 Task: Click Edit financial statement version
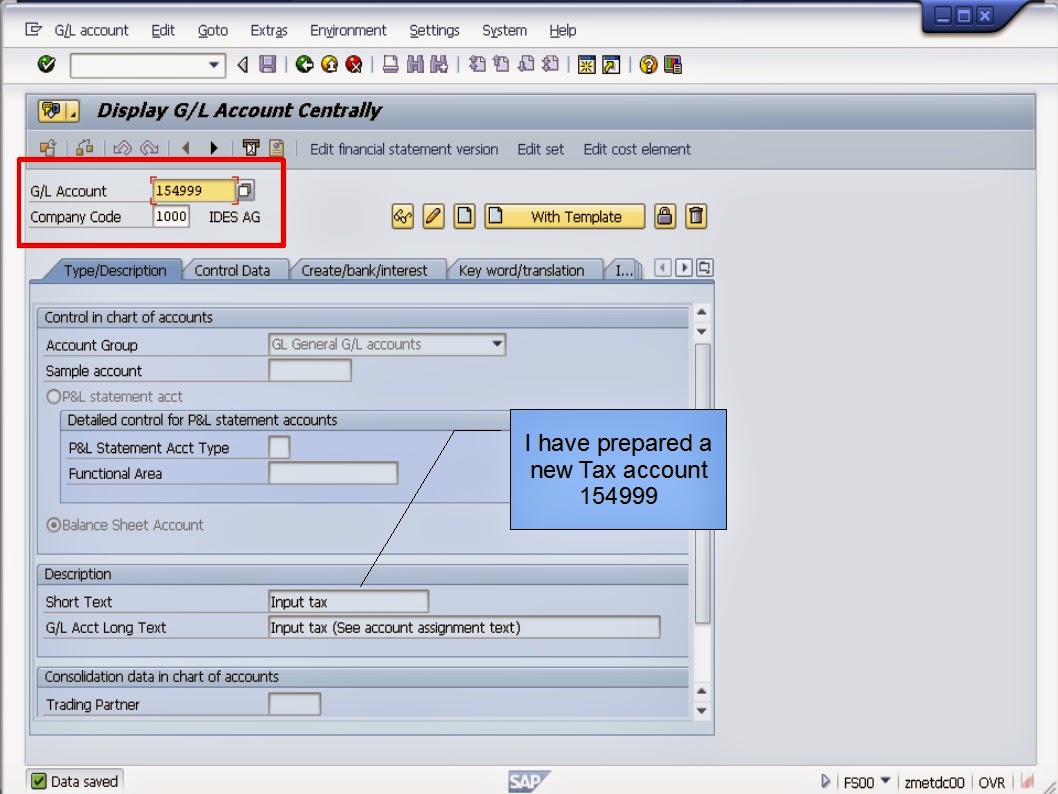click(403, 149)
